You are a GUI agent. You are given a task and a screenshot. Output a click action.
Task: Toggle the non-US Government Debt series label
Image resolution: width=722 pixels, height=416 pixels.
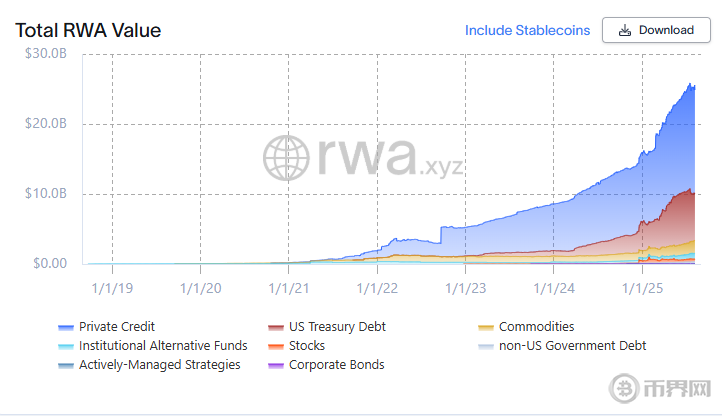[x=572, y=346]
